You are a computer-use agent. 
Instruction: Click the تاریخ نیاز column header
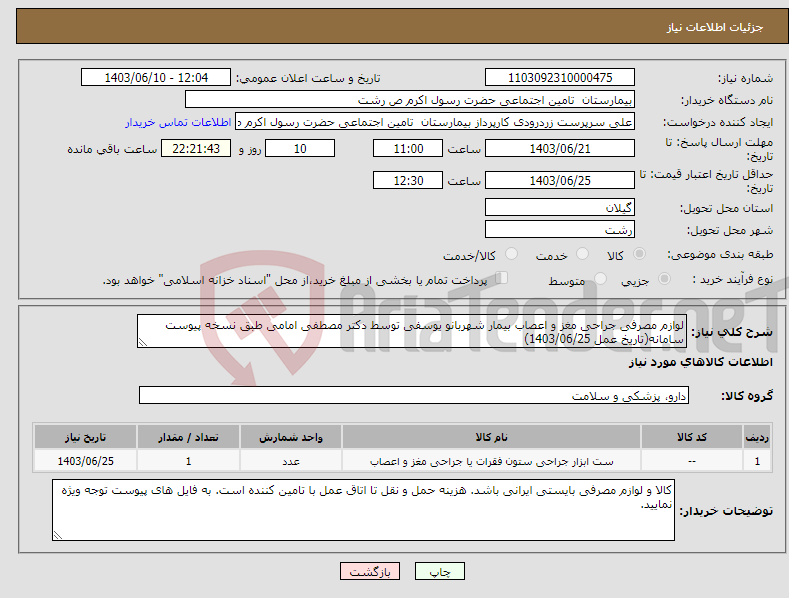[85, 437]
